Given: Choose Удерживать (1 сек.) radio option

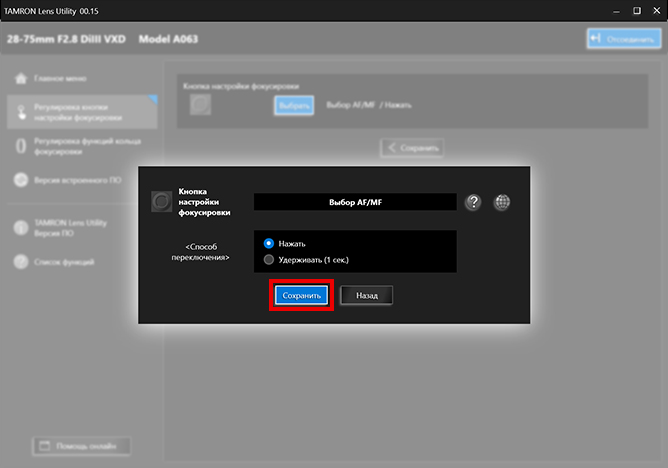Looking at the screenshot, I should [x=268, y=260].
